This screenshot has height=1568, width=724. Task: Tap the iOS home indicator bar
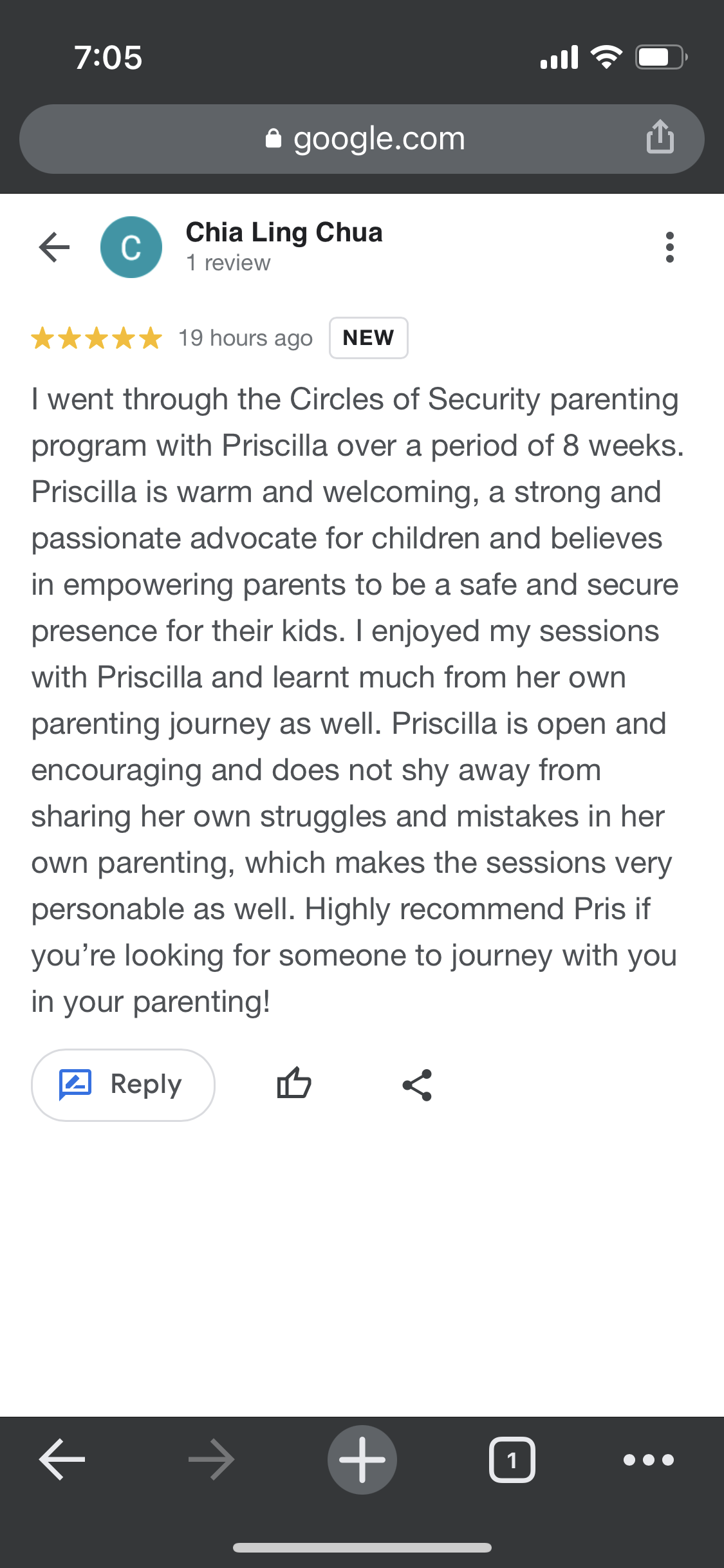click(x=362, y=1547)
